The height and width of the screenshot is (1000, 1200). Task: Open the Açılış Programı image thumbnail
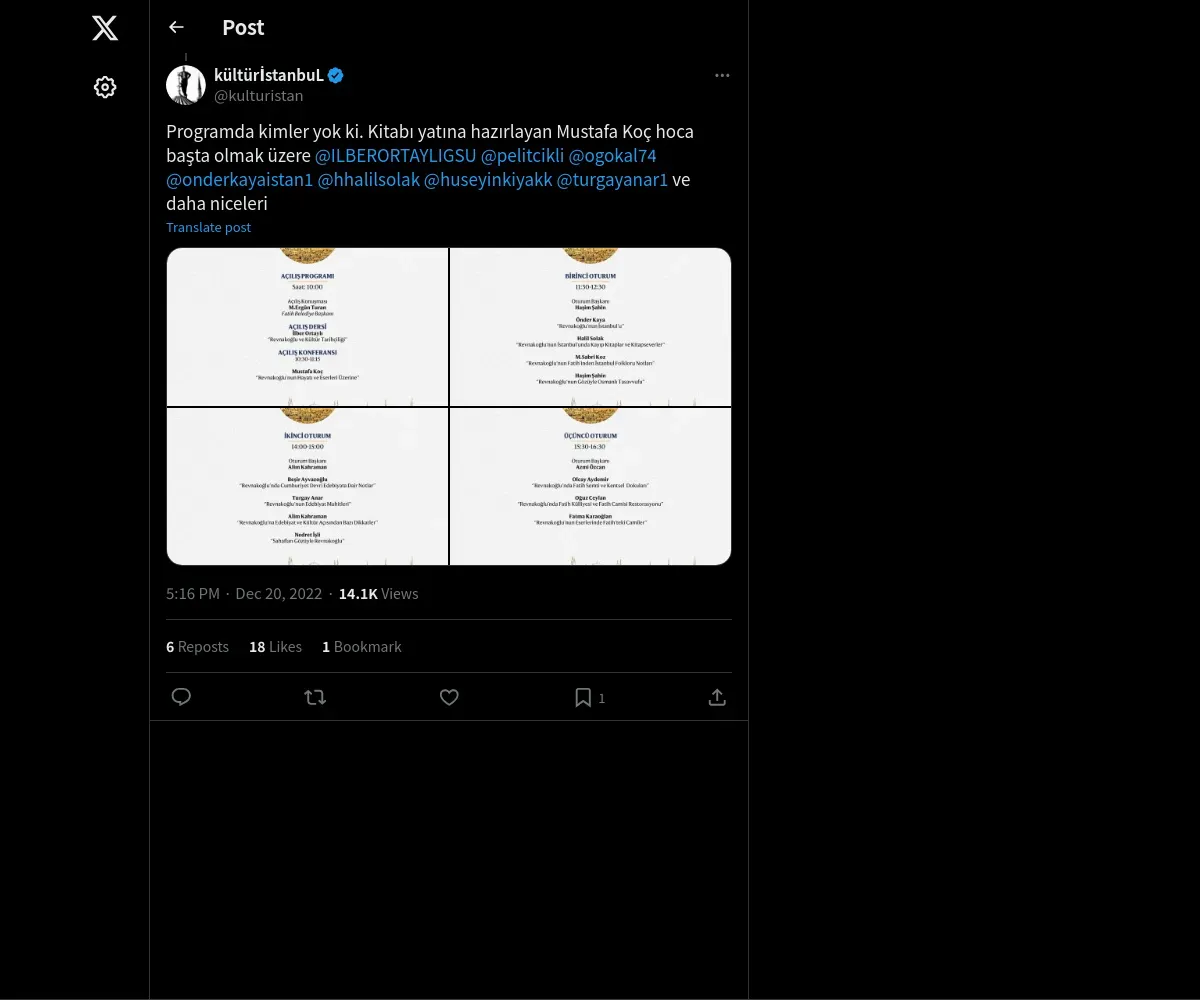coord(307,327)
